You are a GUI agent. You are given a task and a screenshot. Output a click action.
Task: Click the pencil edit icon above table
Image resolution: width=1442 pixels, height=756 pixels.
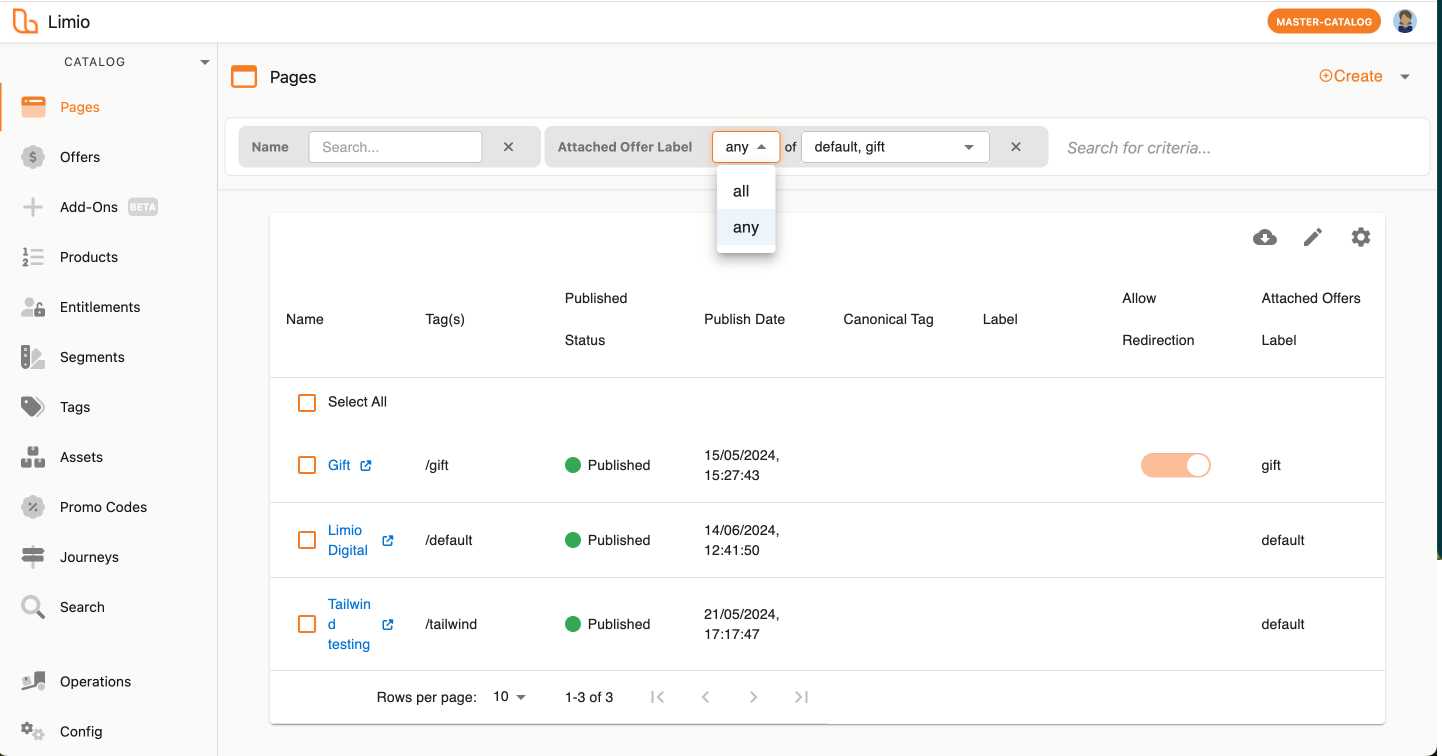pos(1313,237)
